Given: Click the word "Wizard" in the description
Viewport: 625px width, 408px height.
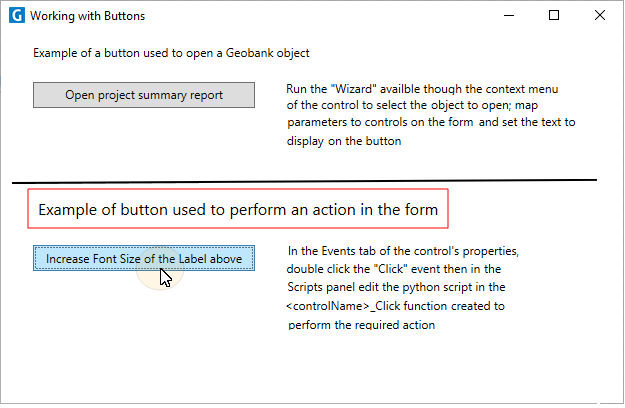Looking at the screenshot, I should pos(354,88).
